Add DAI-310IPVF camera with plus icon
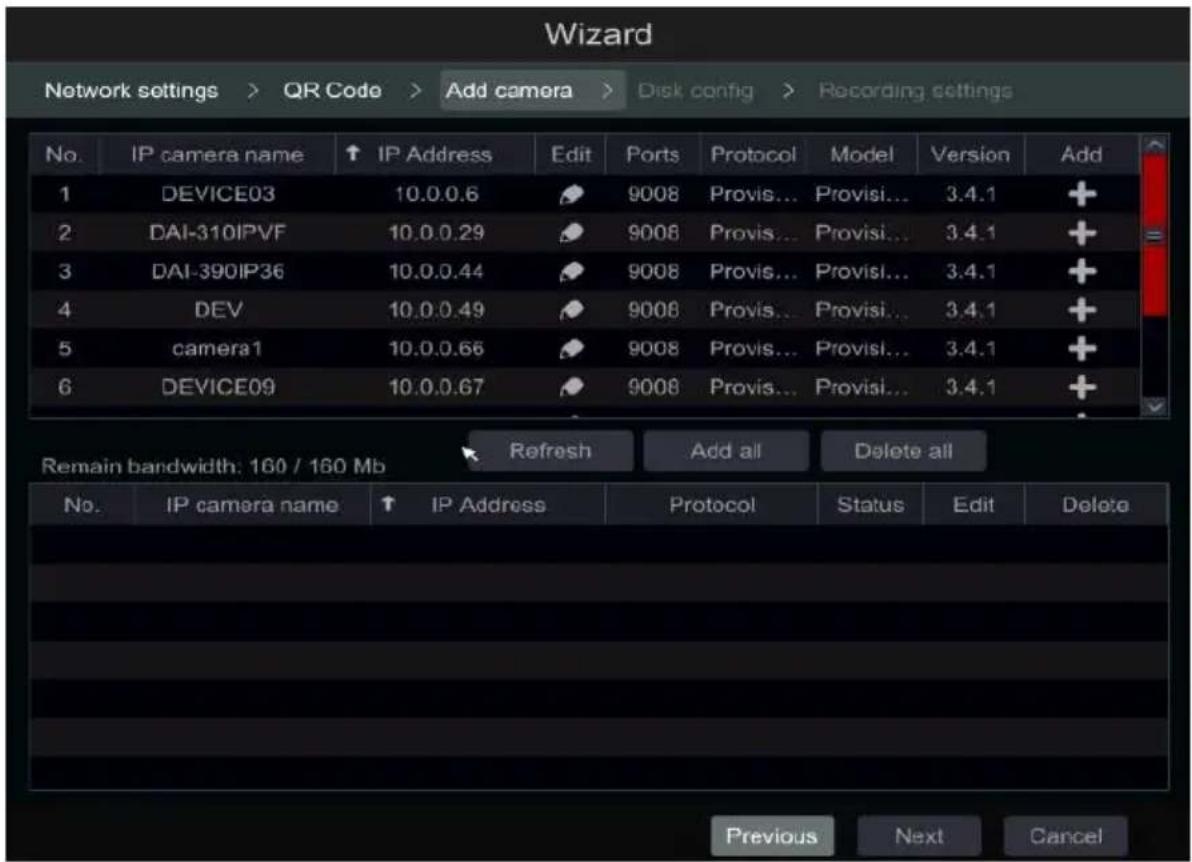This screenshot has width=1192, height=862. tap(1082, 233)
